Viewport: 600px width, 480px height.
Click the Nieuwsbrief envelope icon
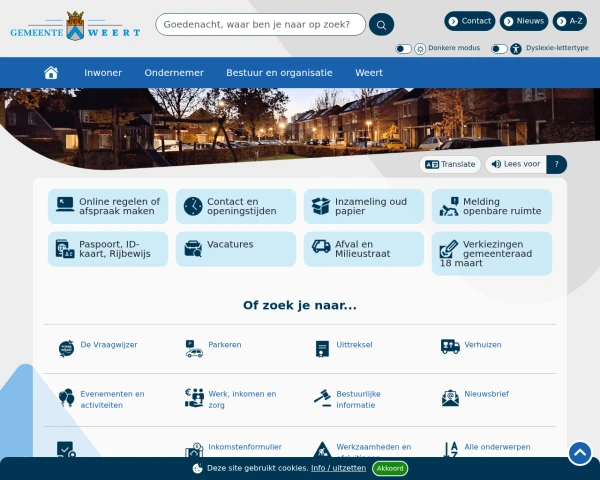pyautogui.click(x=450, y=398)
